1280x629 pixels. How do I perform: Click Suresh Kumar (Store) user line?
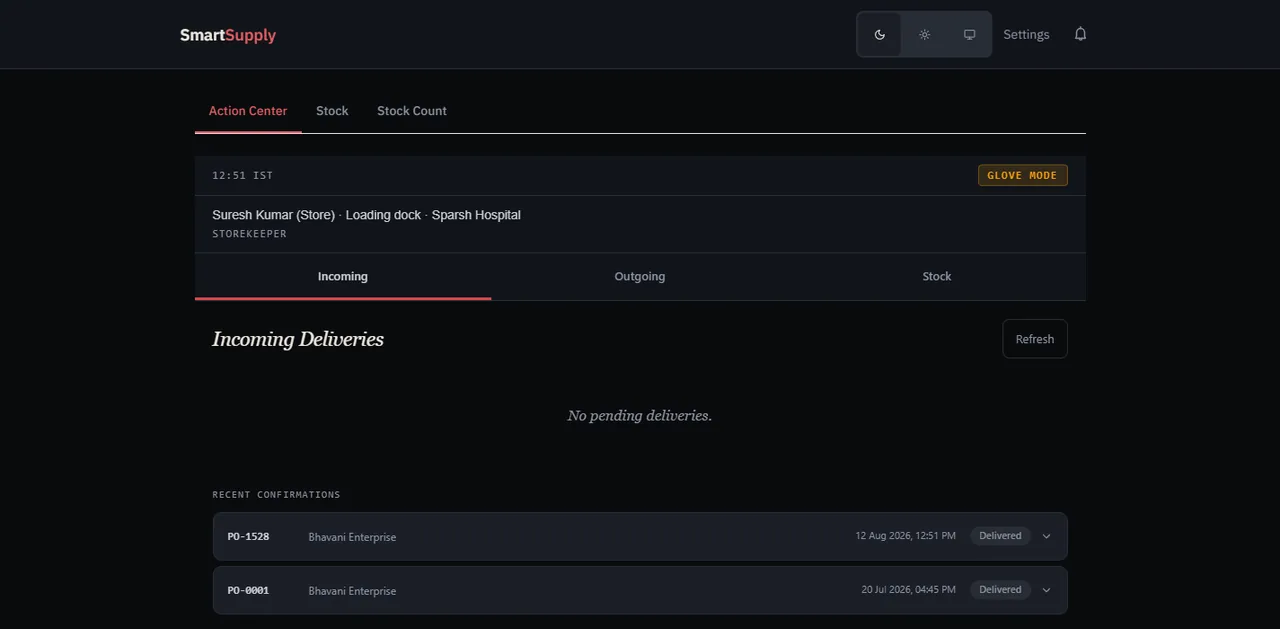[366, 215]
